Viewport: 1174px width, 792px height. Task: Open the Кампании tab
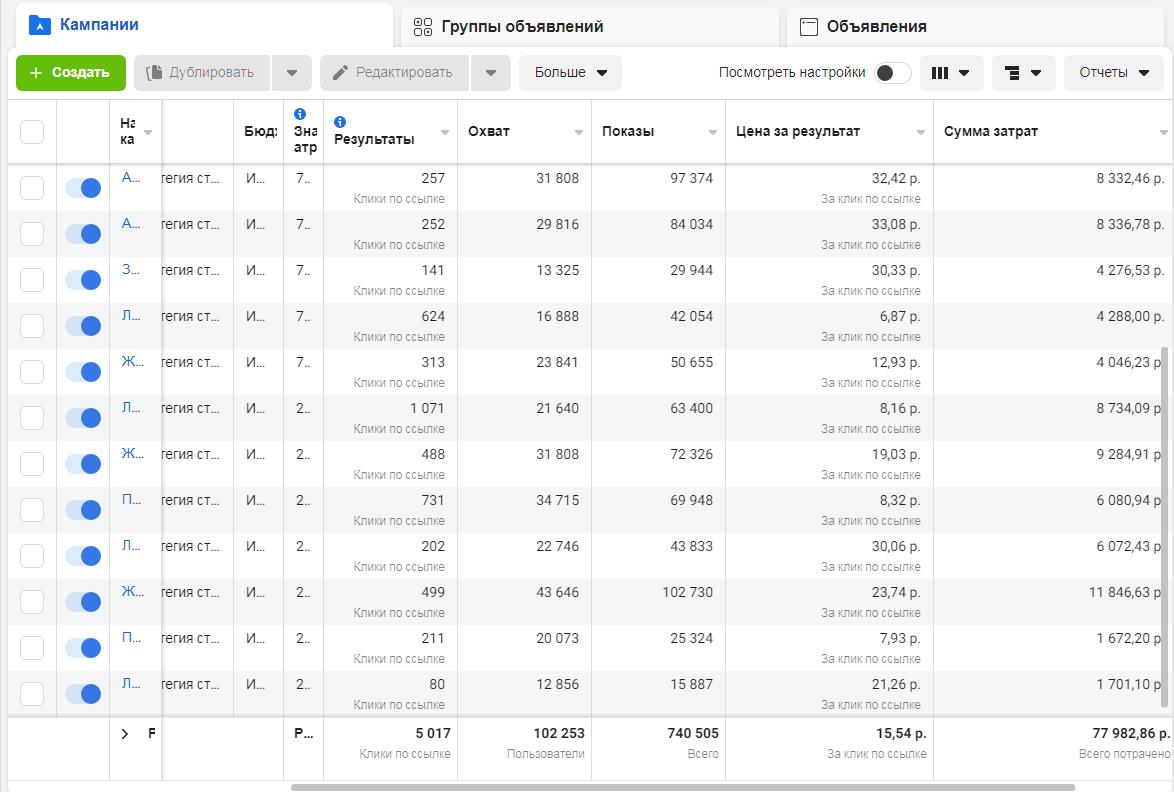point(202,25)
